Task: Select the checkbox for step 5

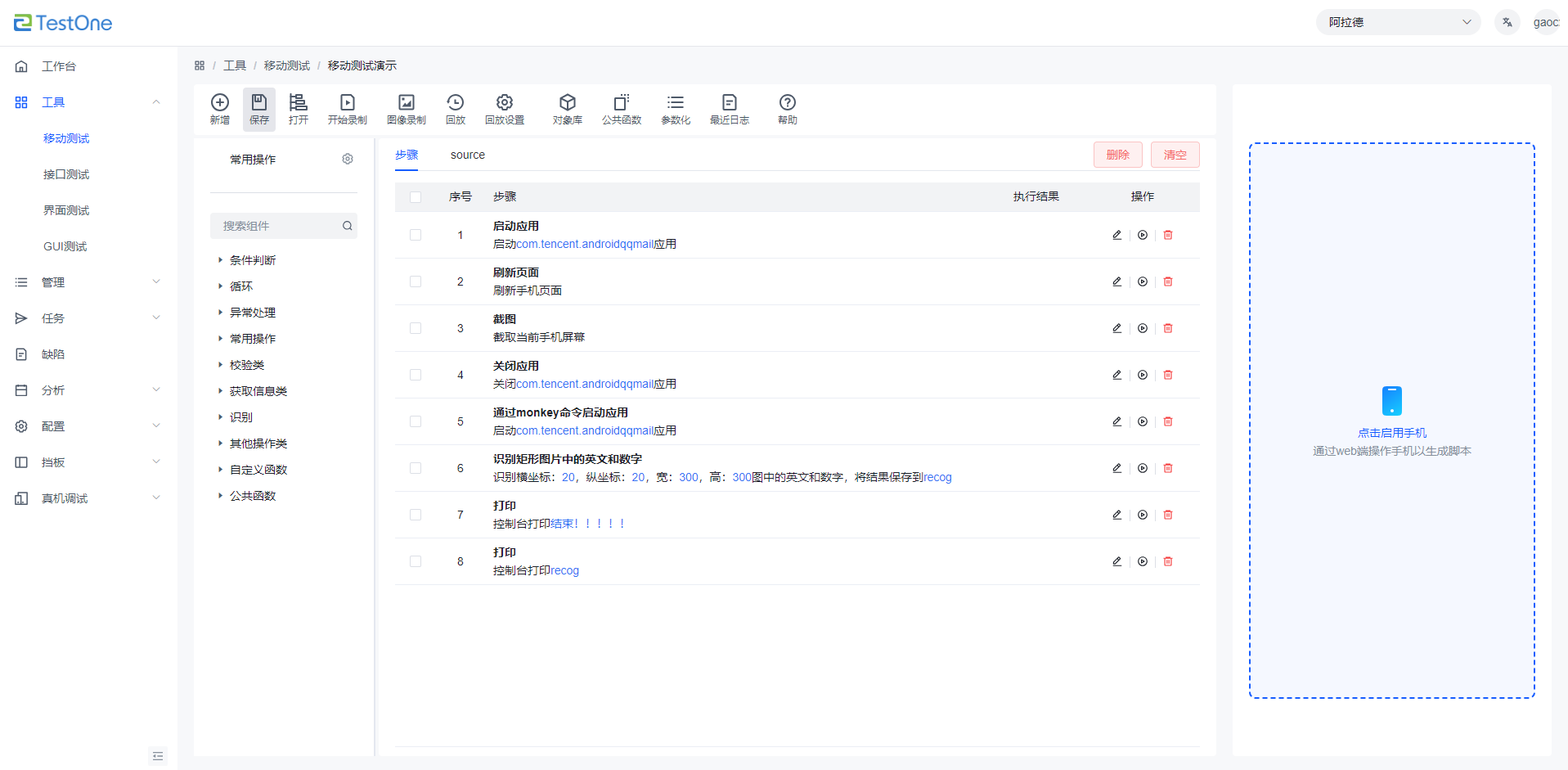Action: [x=416, y=421]
